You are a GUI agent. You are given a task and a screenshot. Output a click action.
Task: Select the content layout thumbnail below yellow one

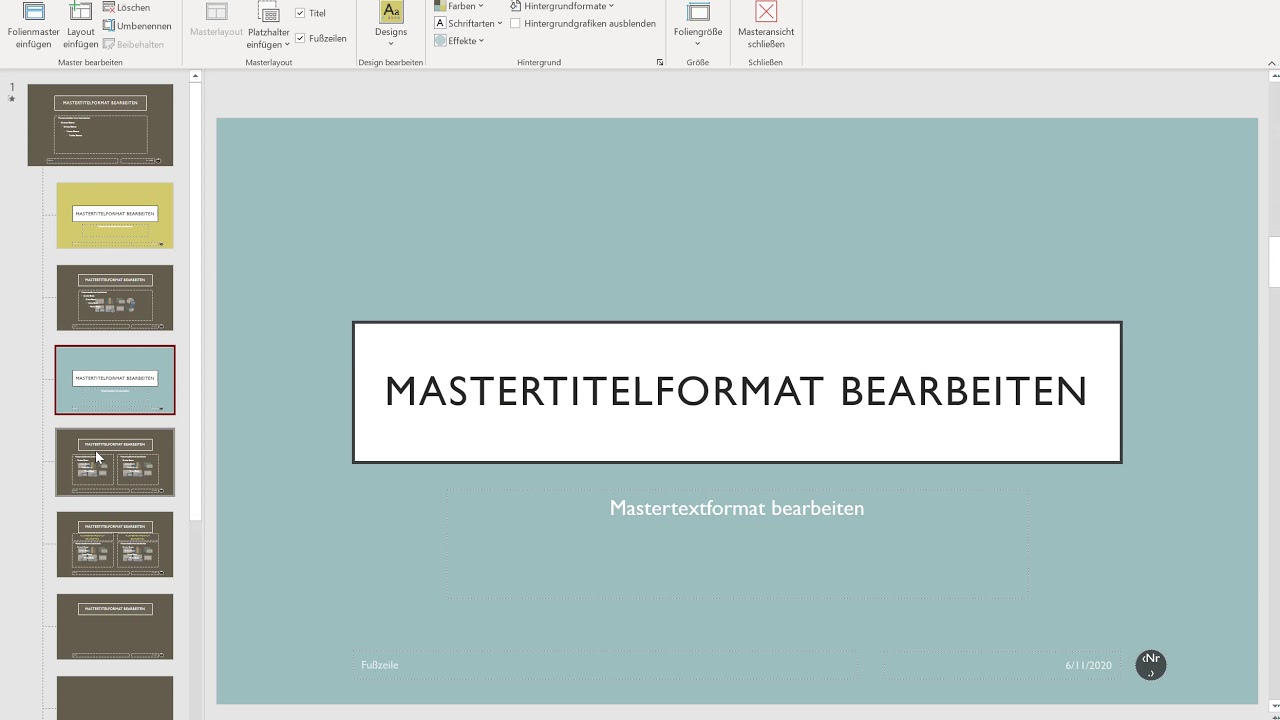pos(115,297)
